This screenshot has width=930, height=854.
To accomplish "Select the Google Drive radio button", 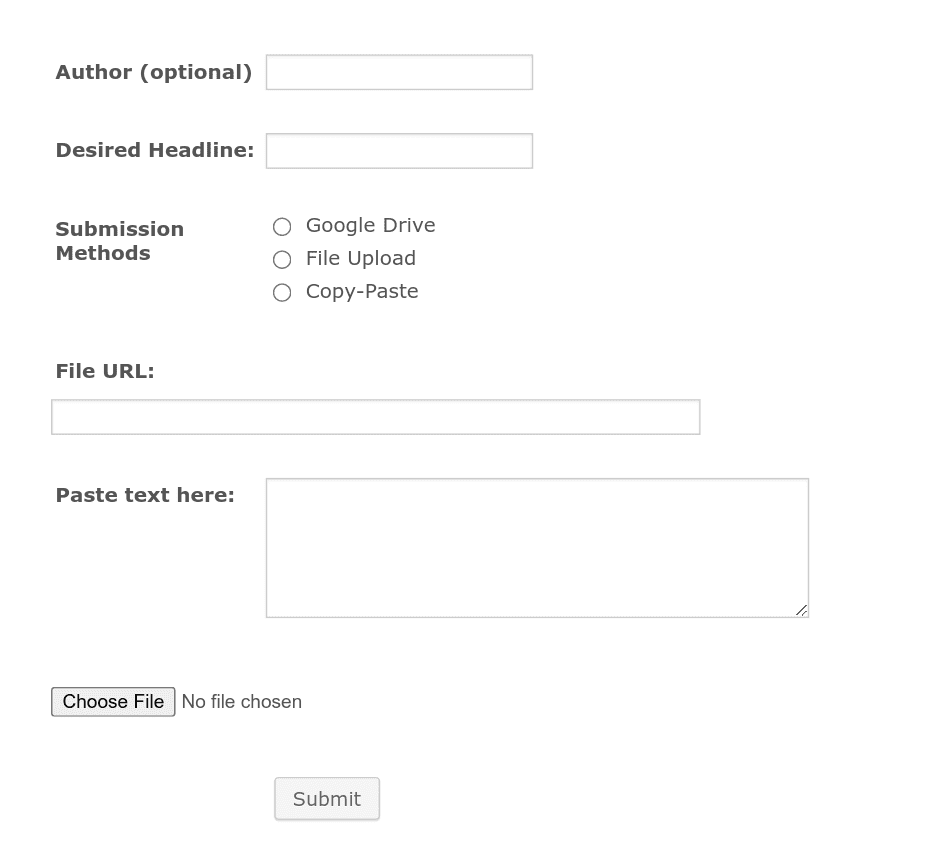I will (282, 226).
